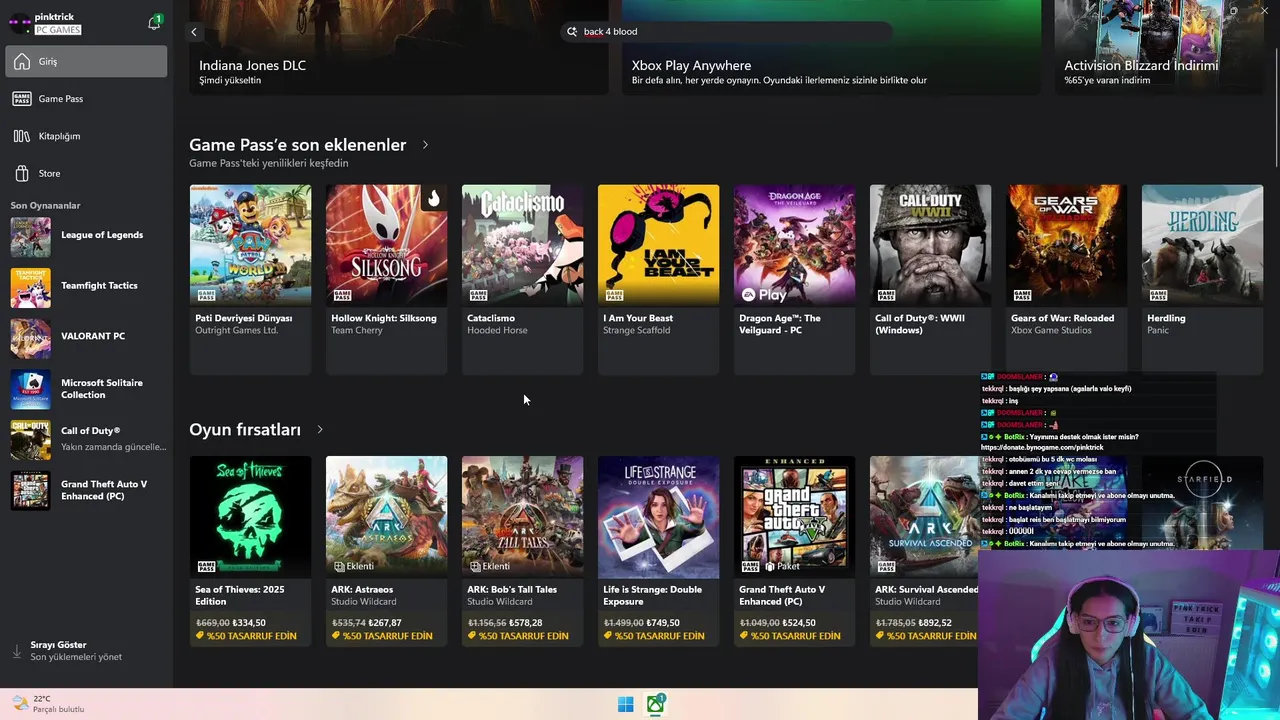The width and height of the screenshot is (1280, 720).
Task: Open Pati Devriyesi Dünyası game card
Action: click(250, 279)
